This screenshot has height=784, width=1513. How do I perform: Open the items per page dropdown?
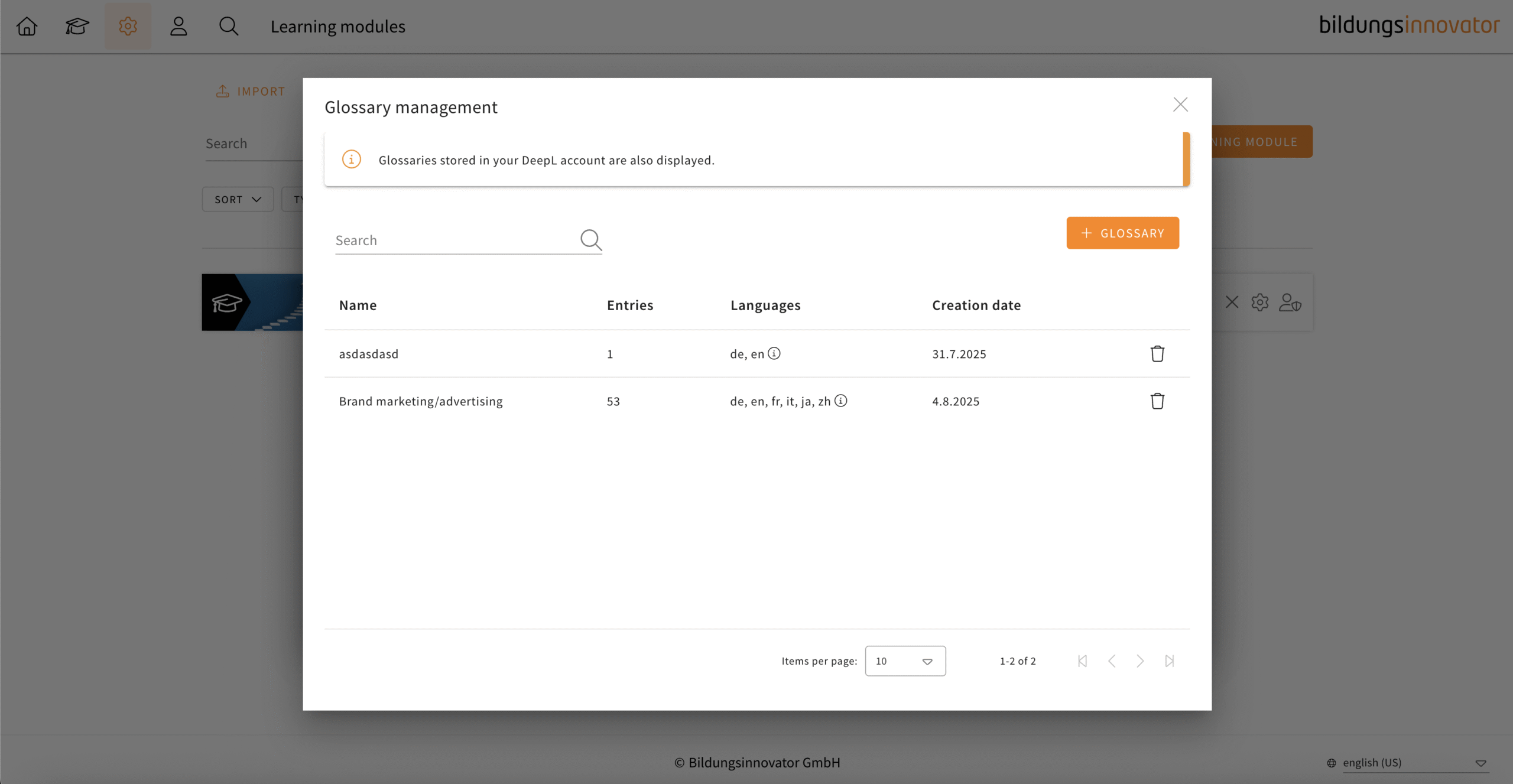pos(905,661)
